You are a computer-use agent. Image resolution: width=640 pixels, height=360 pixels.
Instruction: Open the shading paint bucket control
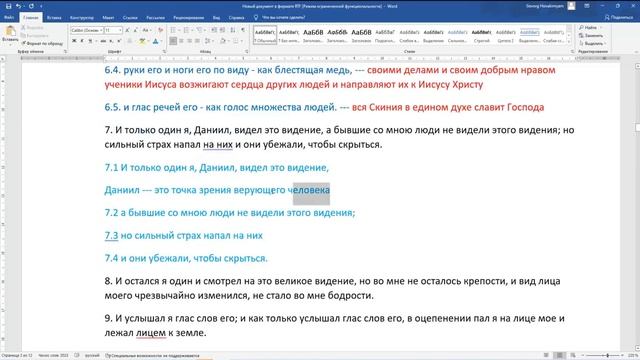(223, 41)
